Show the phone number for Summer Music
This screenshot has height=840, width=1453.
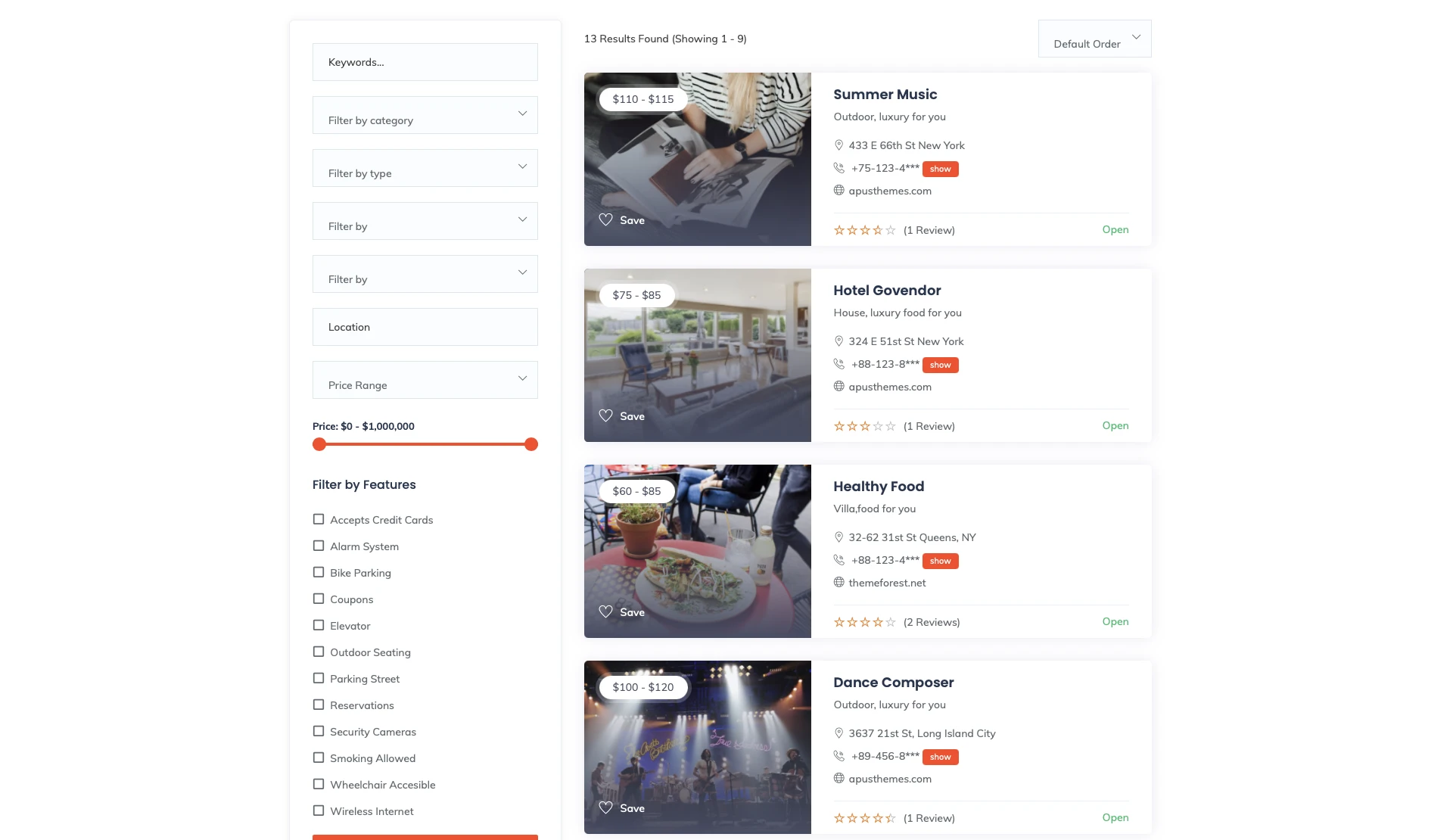(940, 169)
